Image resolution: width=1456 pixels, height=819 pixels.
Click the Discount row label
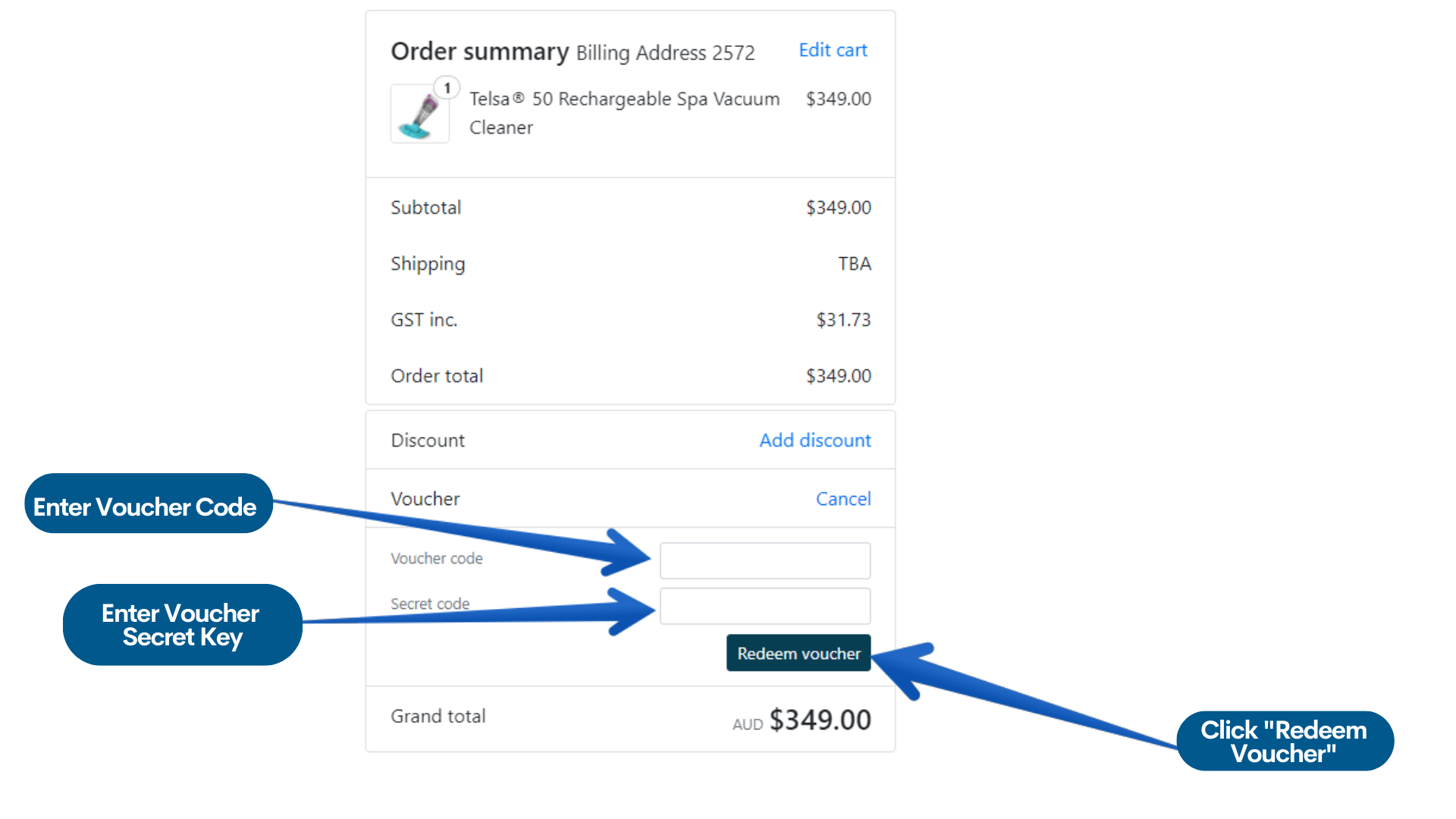coord(428,441)
